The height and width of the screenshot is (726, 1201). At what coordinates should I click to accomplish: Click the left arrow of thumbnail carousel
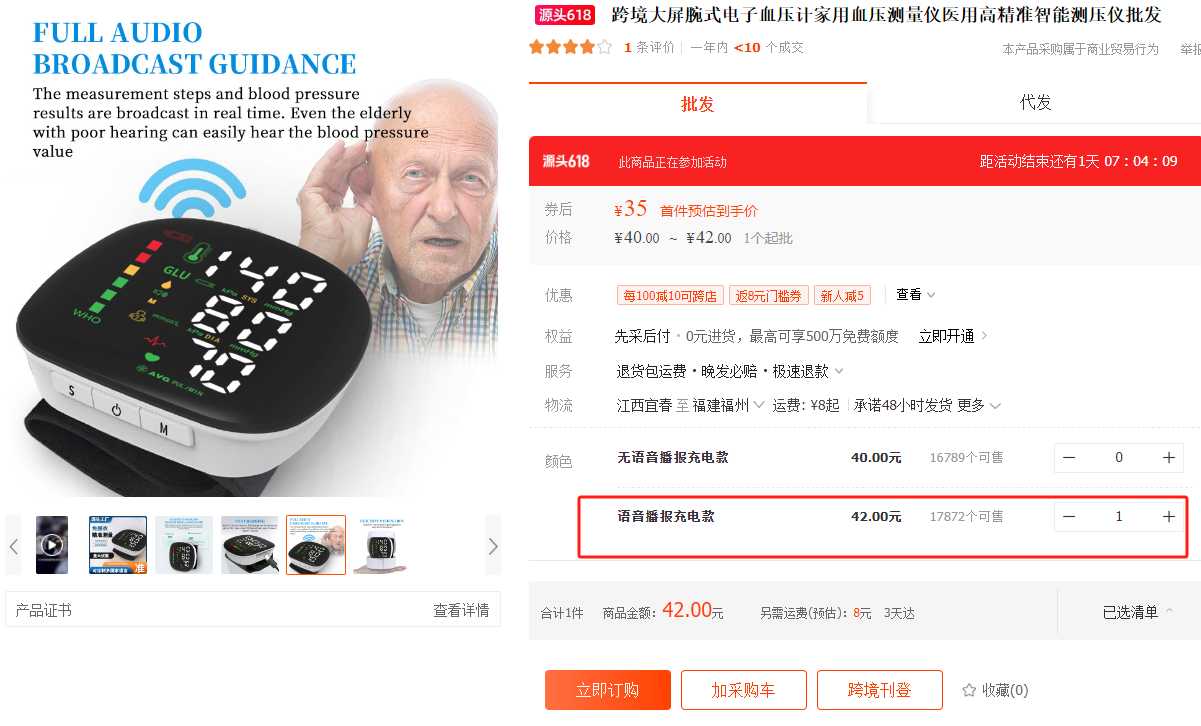click(x=14, y=546)
